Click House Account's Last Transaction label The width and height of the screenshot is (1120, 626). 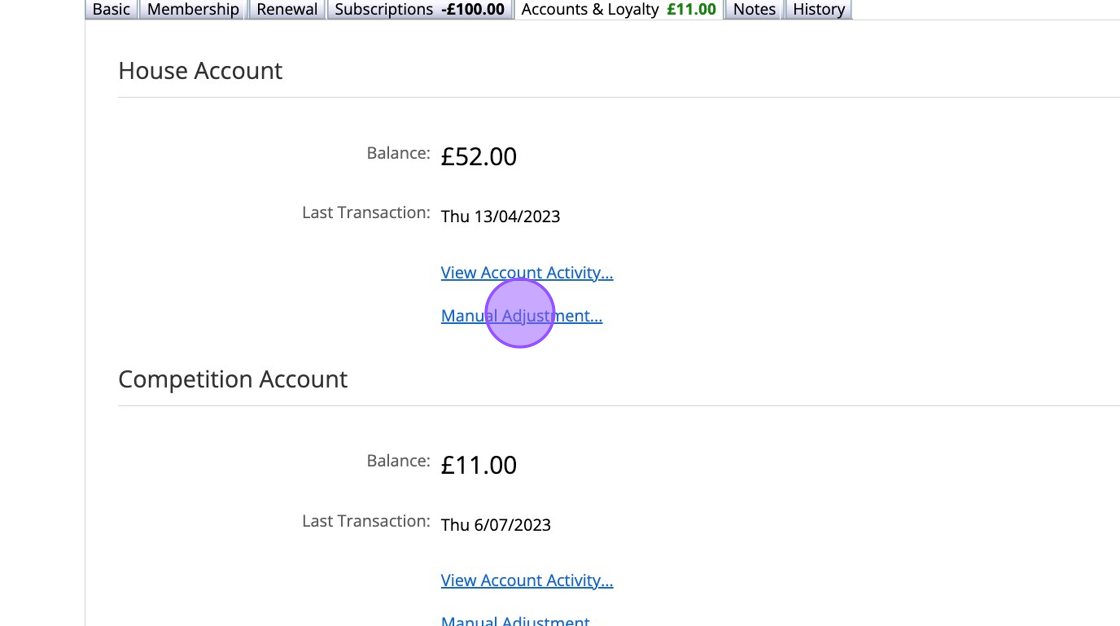point(365,213)
